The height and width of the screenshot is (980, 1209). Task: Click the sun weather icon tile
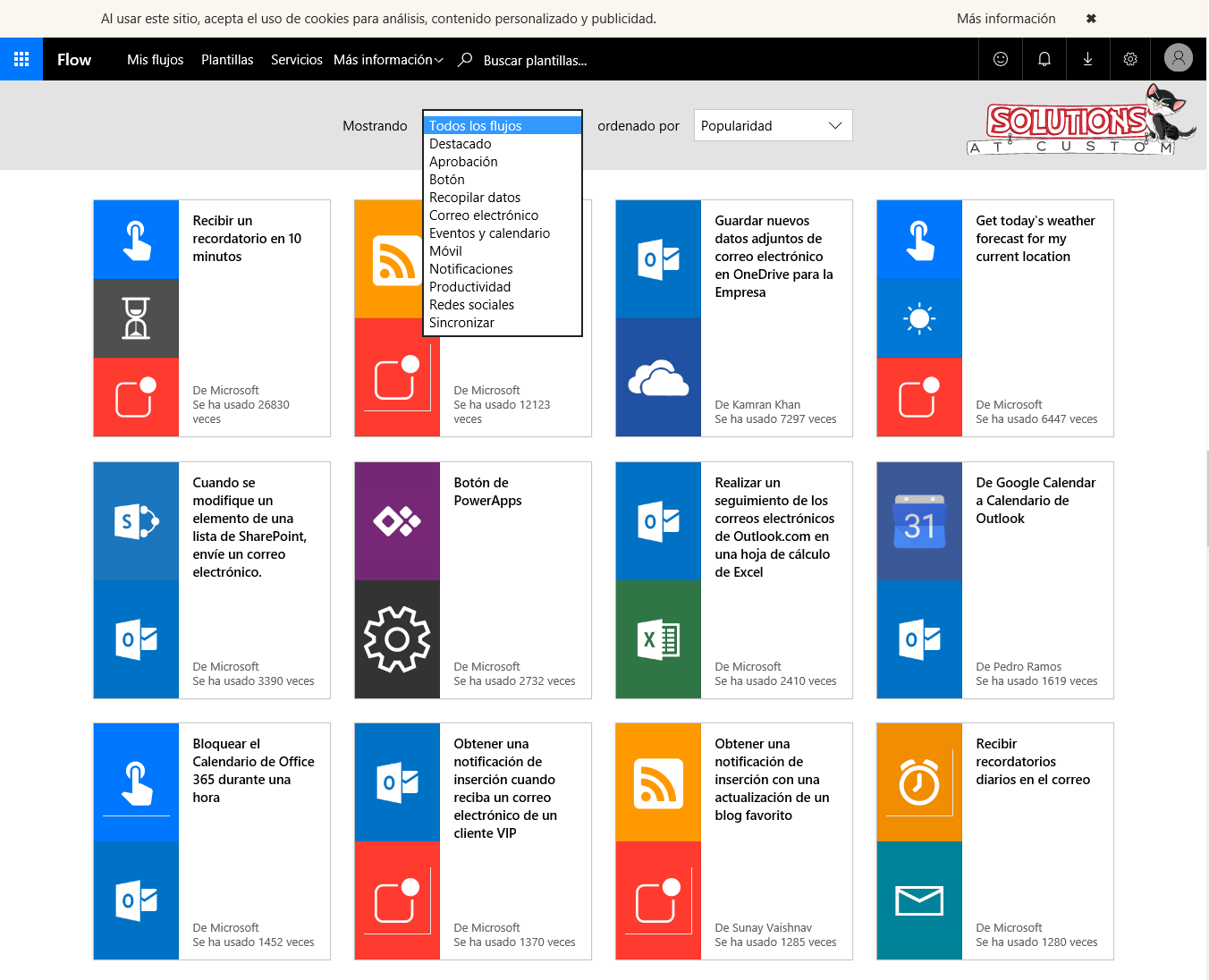click(919, 318)
